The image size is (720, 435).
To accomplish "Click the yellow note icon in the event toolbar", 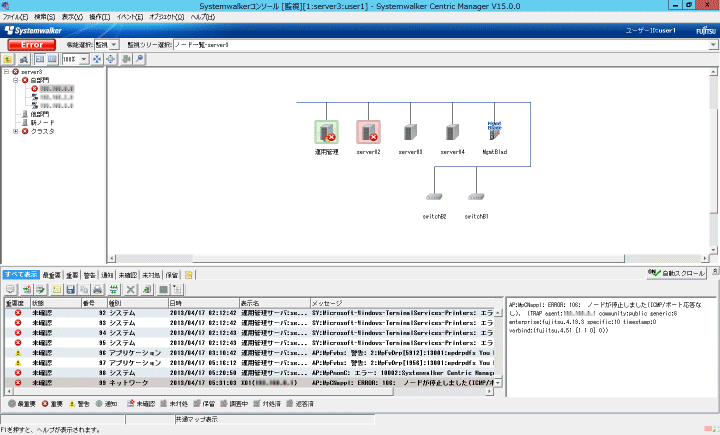I will click(x=56, y=289).
